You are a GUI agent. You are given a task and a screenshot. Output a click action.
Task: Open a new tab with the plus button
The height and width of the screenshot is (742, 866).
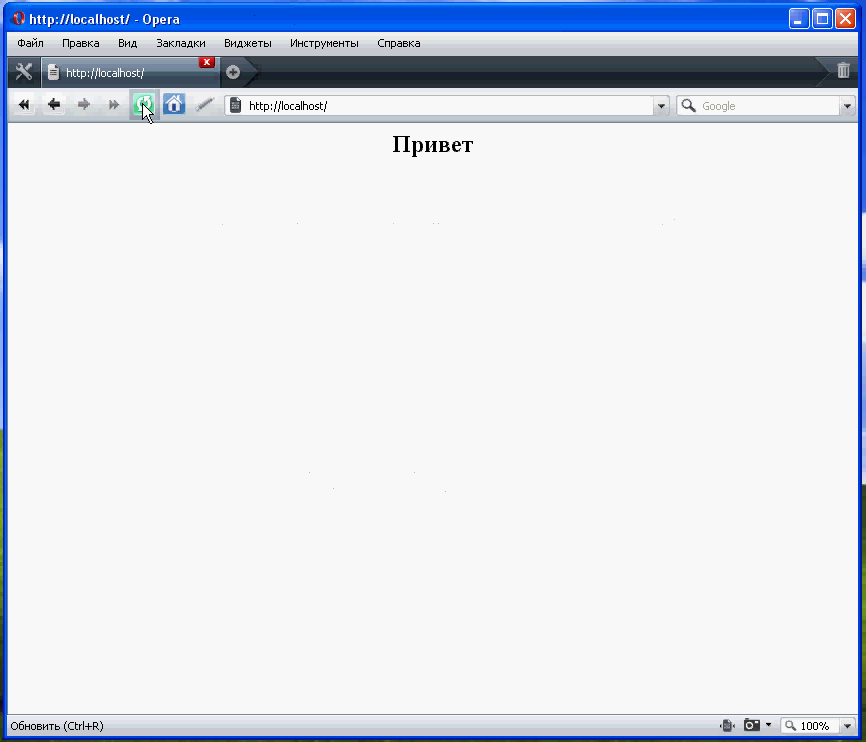click(233, 72)
